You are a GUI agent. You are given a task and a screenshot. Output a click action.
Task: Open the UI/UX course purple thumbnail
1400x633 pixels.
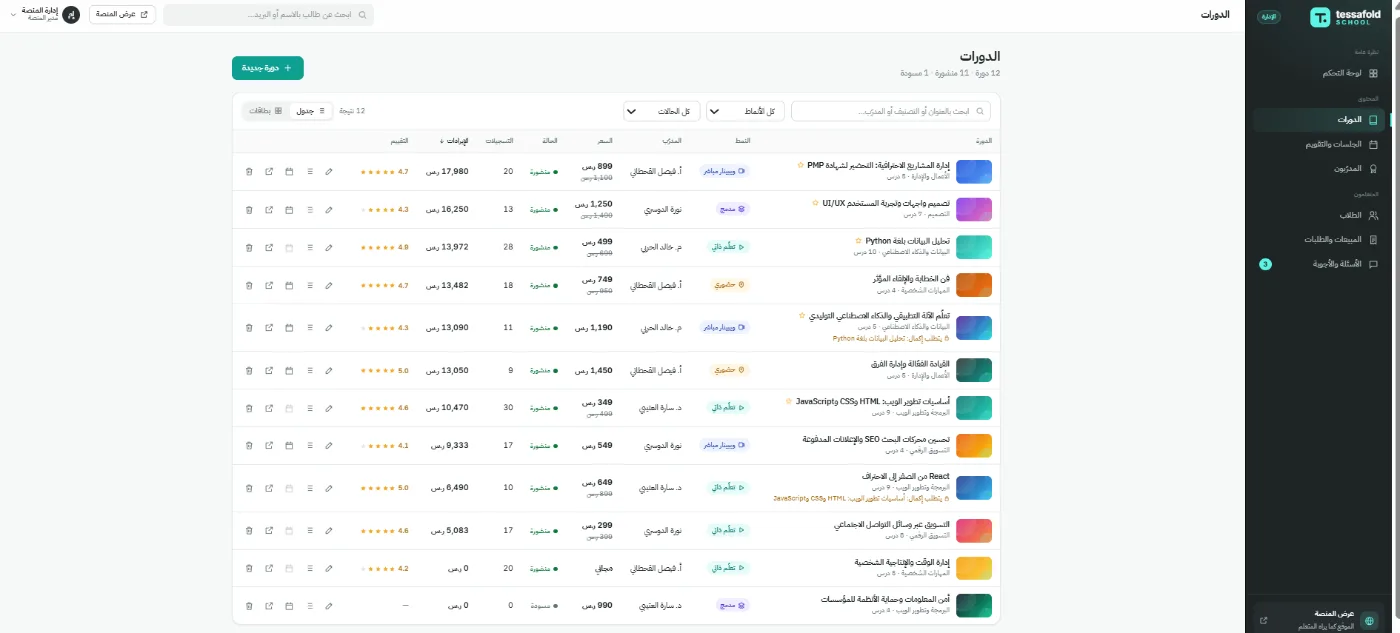tap(974, 210)
